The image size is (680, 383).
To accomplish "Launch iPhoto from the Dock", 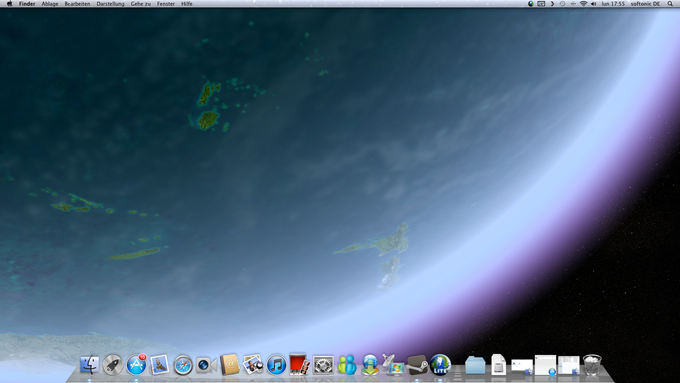I will [x=253, y=365].
